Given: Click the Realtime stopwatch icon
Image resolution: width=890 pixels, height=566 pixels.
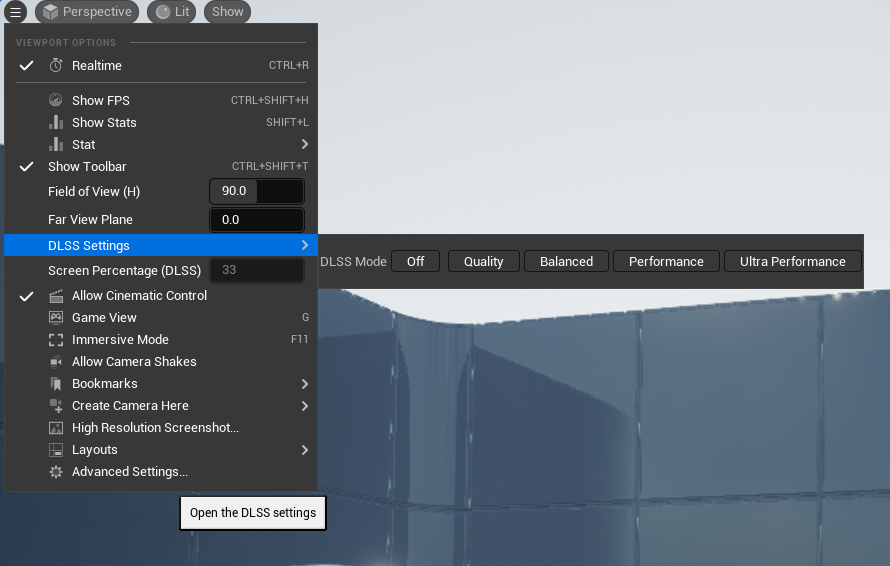Looking at the screenshot, I should (56, 65).
